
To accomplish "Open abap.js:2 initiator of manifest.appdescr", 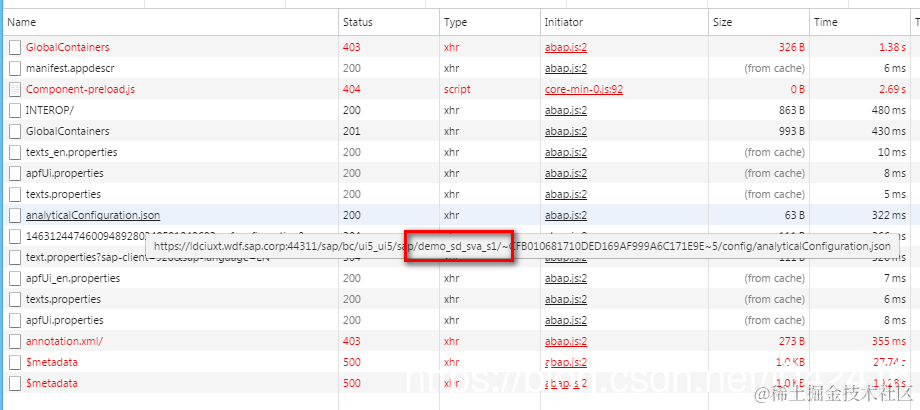I will tap(566, 68).
